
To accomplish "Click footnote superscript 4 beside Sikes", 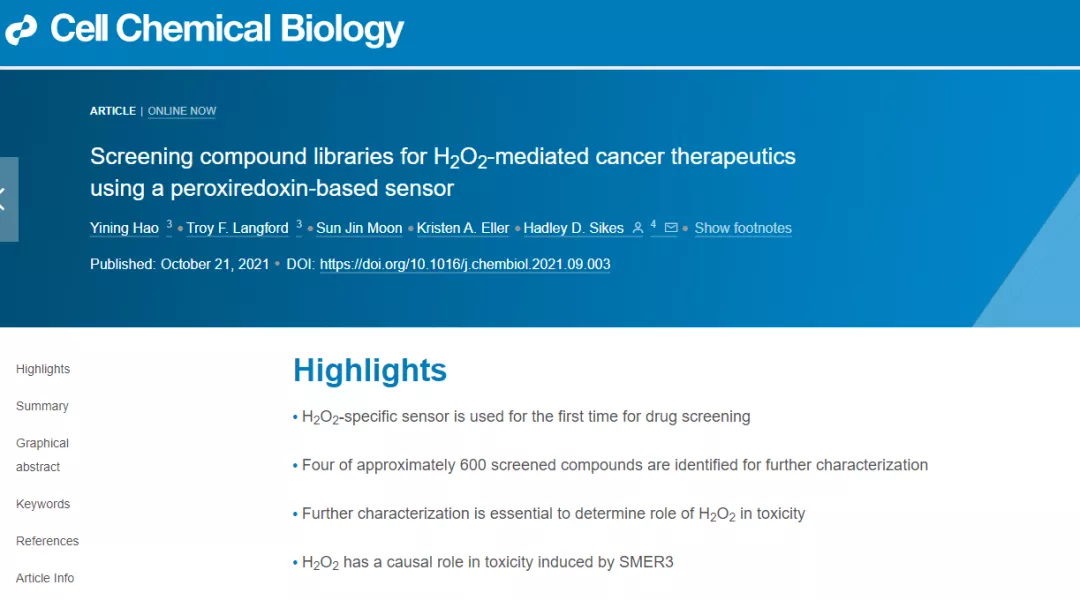I will pyautogui.click(x=653, y=224).
